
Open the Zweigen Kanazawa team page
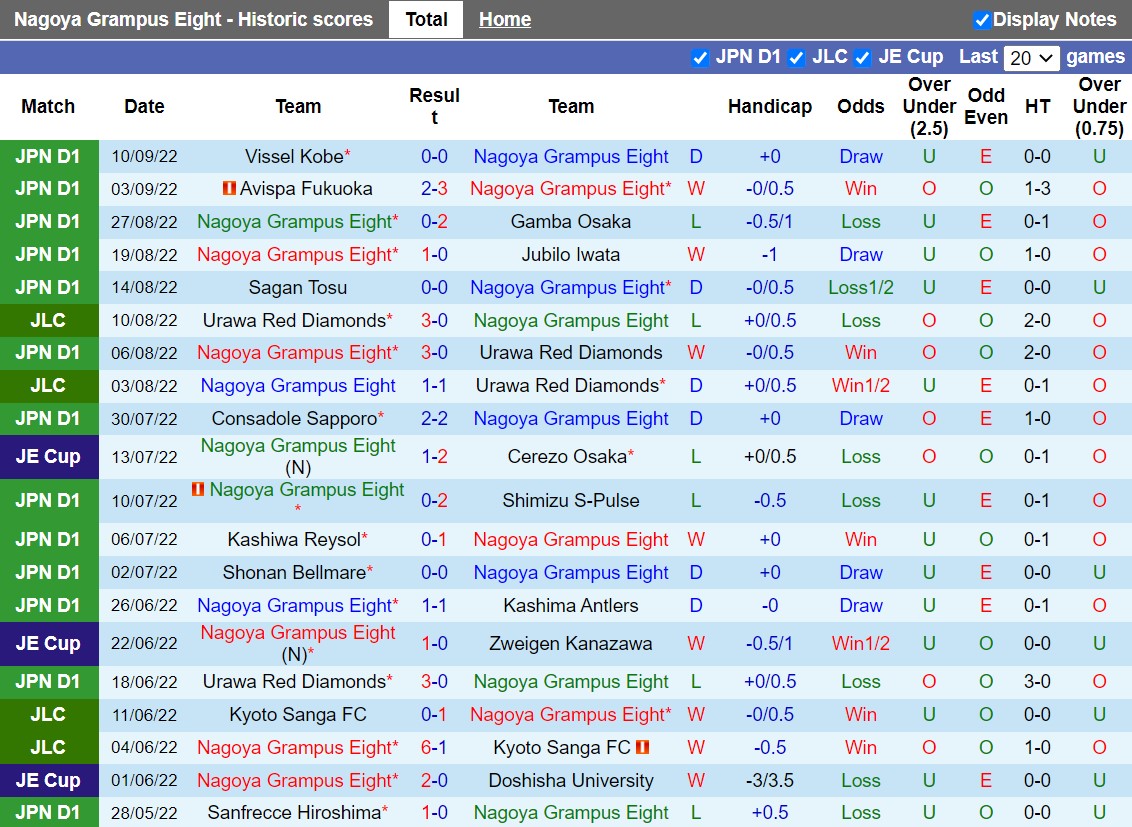[x=570, y=643]
